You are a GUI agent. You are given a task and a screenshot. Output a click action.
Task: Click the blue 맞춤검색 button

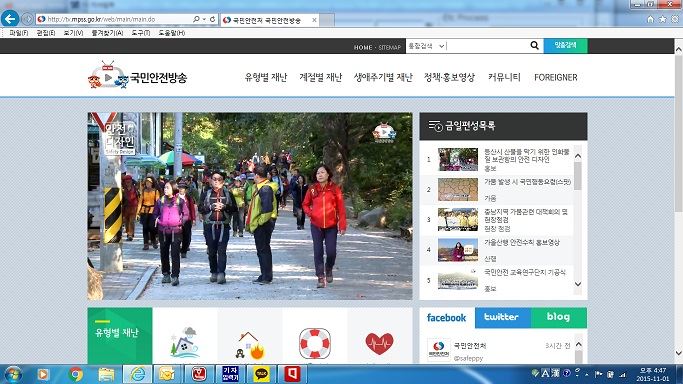coord(565,45)
